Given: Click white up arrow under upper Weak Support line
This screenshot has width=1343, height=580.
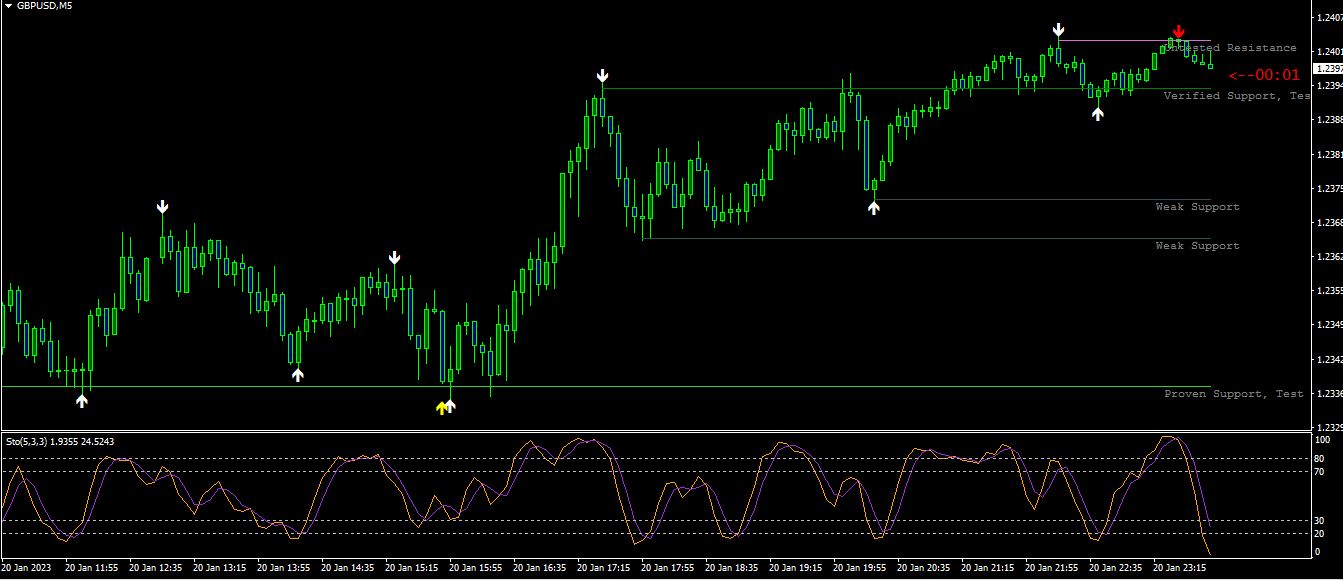Looking at the screenshot, I should coord(874,207).
